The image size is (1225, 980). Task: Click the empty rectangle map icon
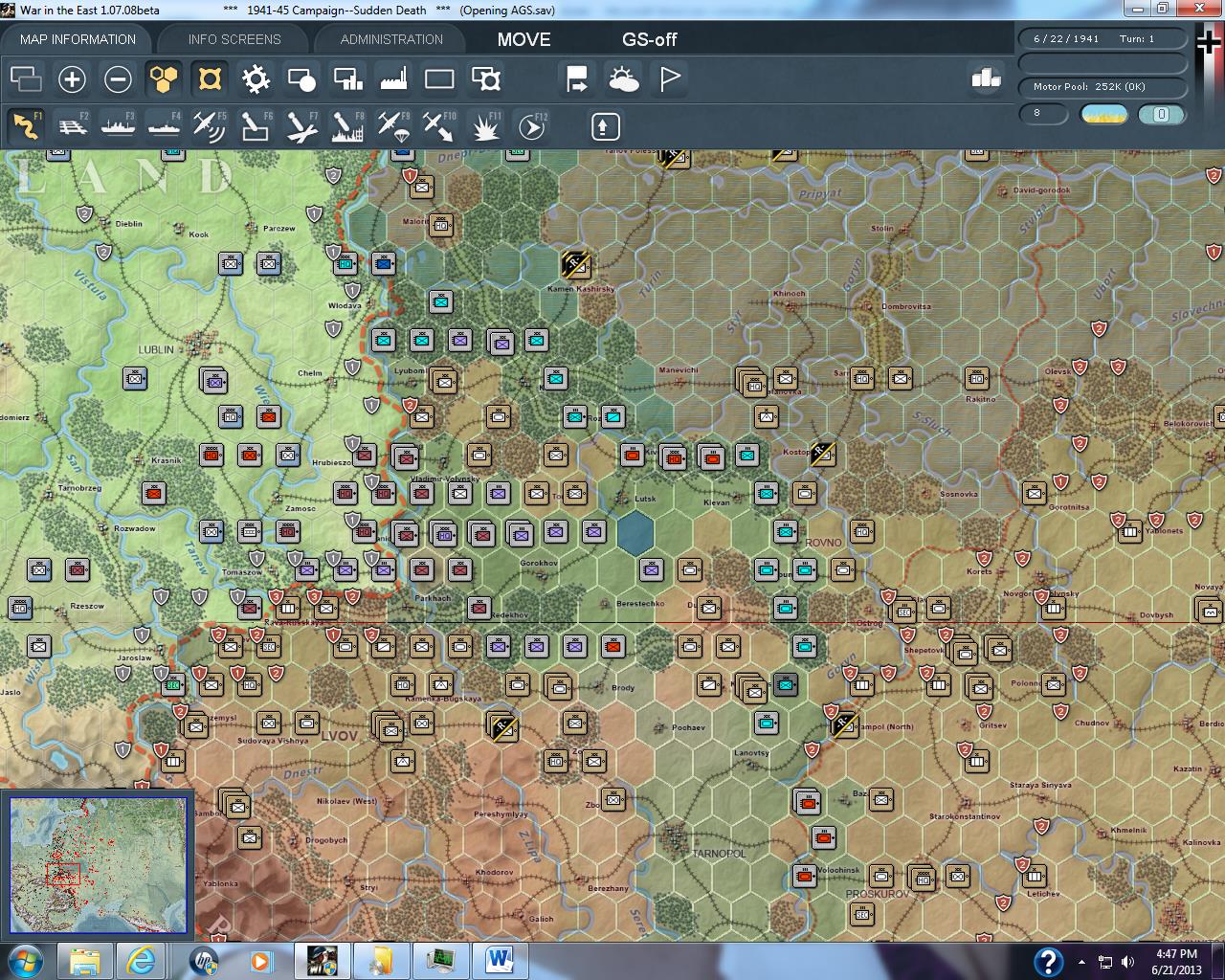[439, 78]
